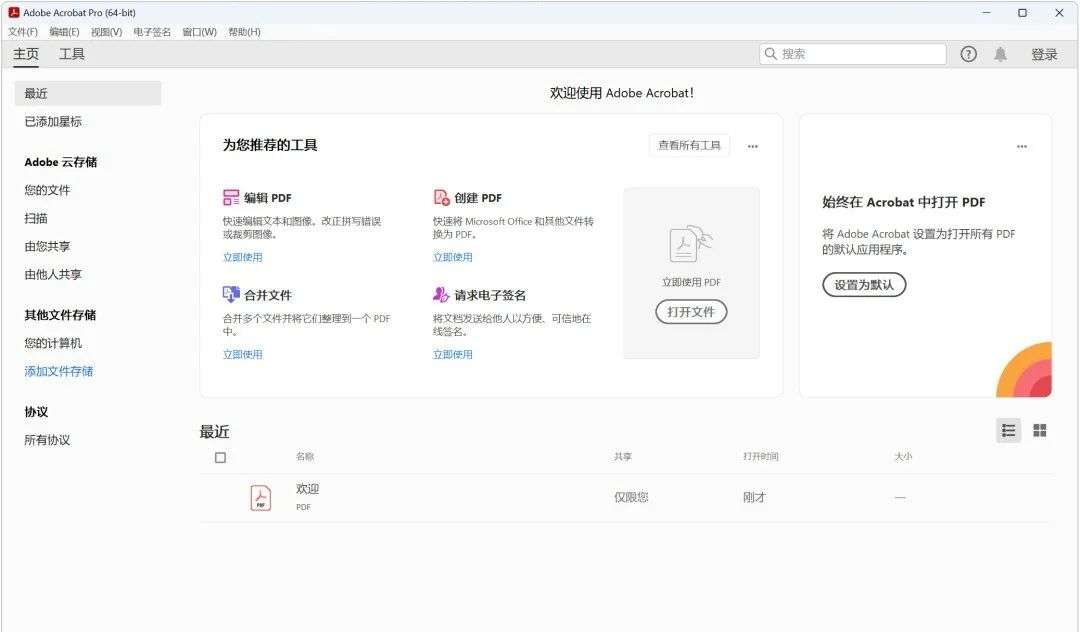Switch to the grid thumbnail view icon

pos(1040,430)
